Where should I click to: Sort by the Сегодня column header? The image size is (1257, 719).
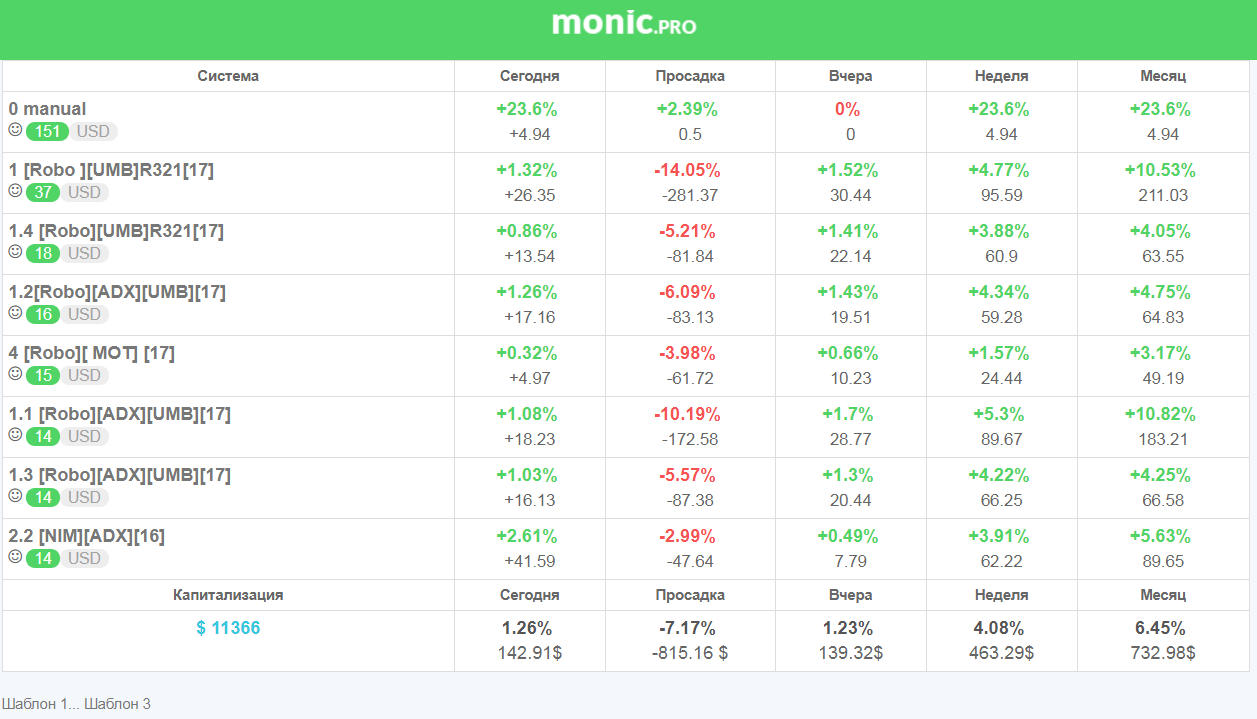(x=530, y=76)
